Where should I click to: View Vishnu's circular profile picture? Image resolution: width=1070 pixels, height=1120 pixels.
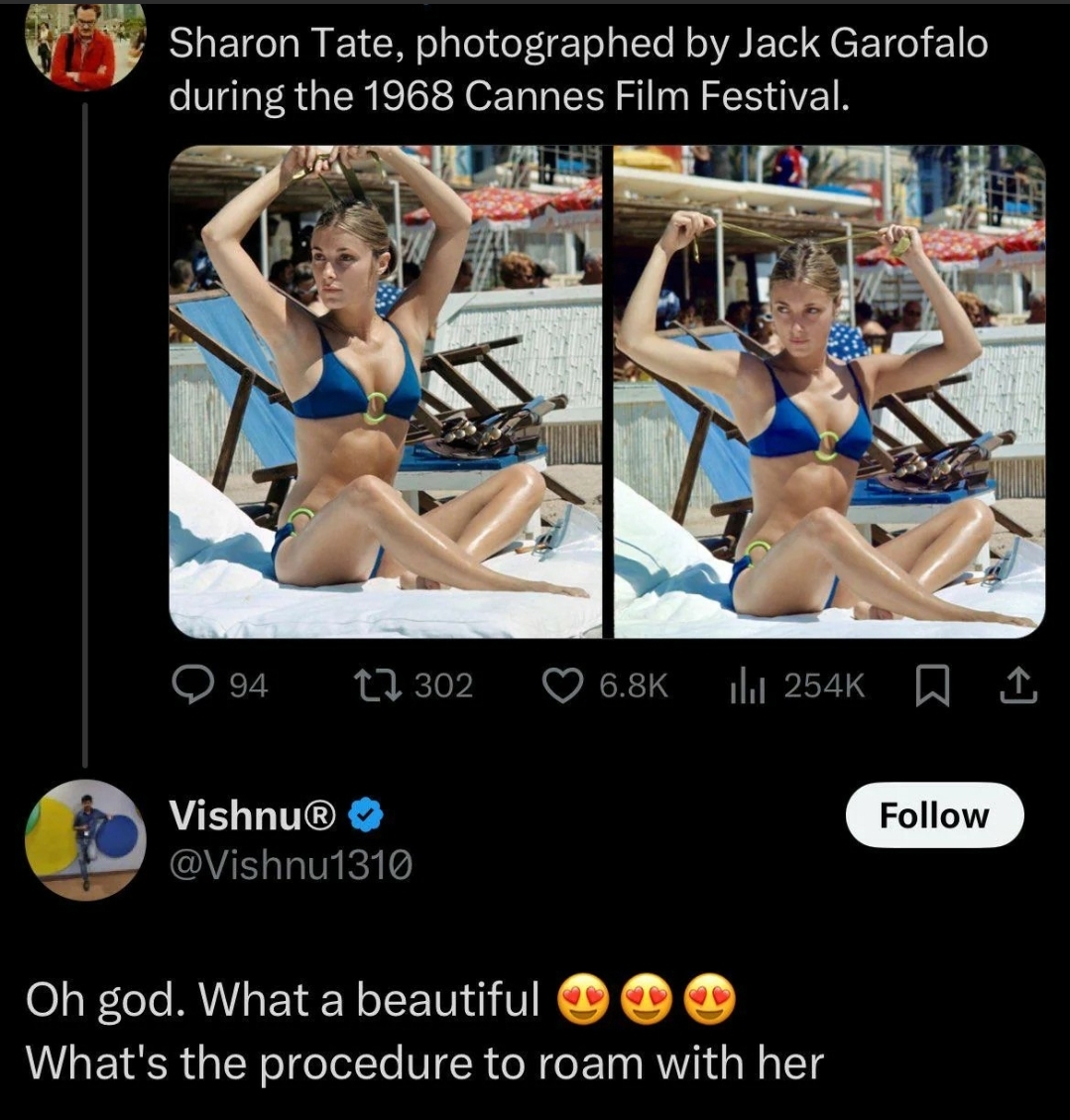tap(85, 840)
